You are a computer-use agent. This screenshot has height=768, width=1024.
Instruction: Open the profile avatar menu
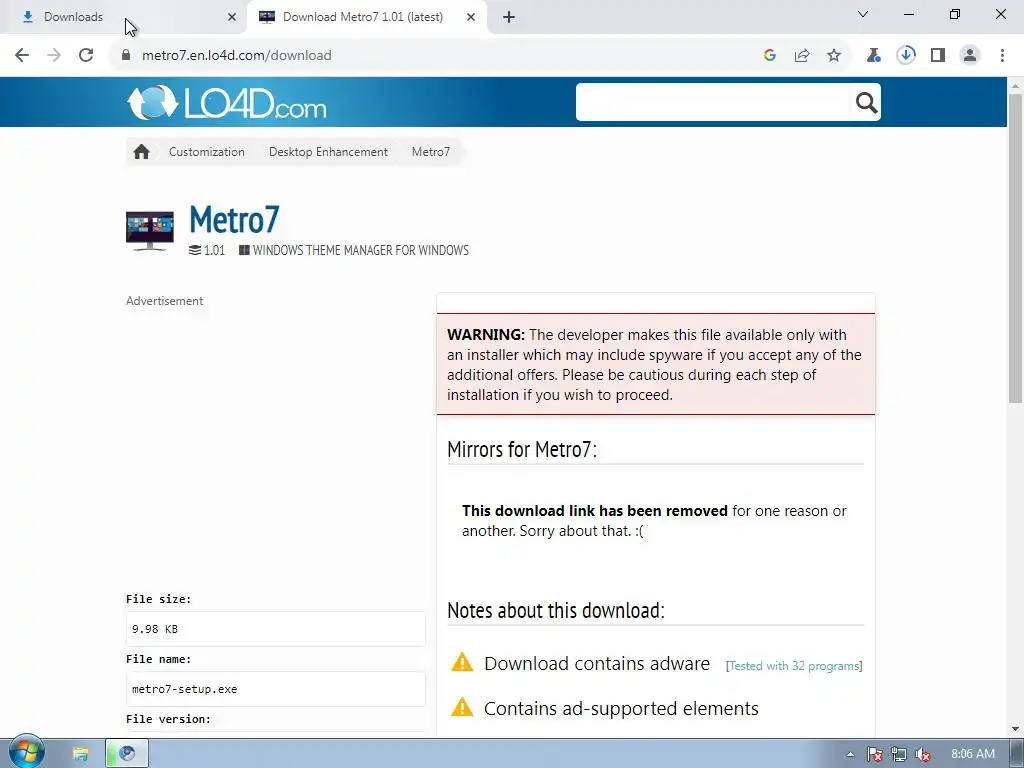pos(970,56)
